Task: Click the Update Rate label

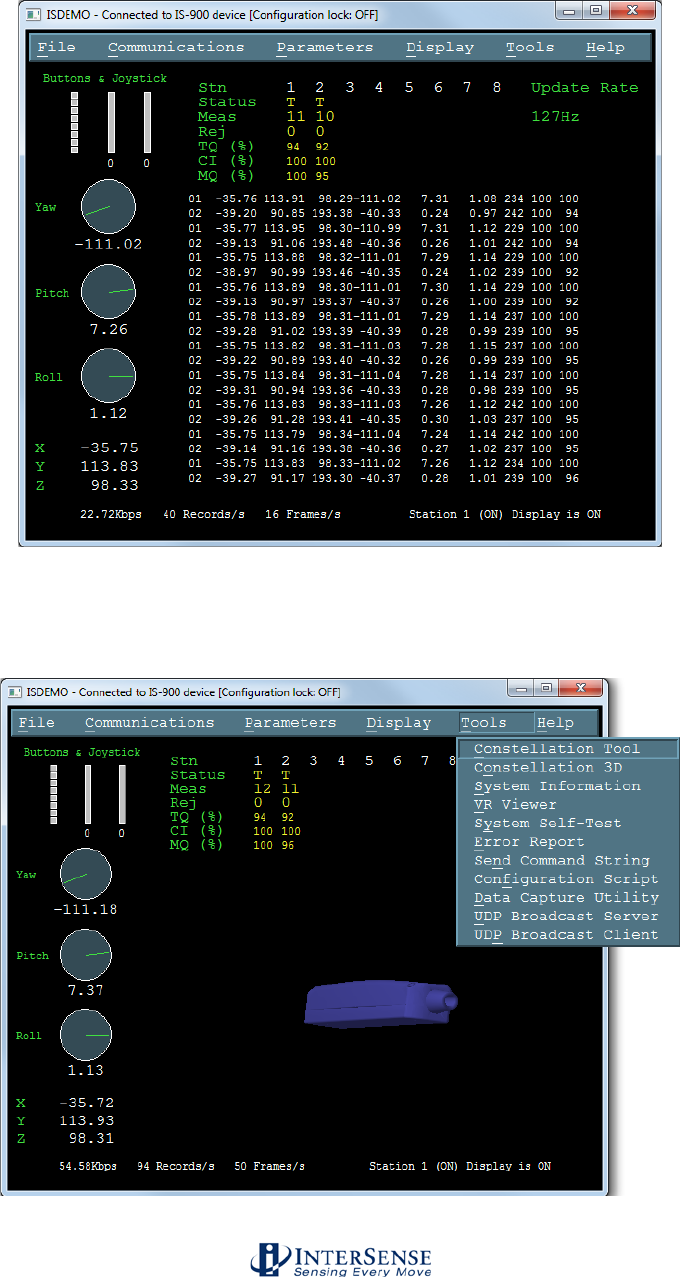Action: pyautogui.click(x=584, y=87)
